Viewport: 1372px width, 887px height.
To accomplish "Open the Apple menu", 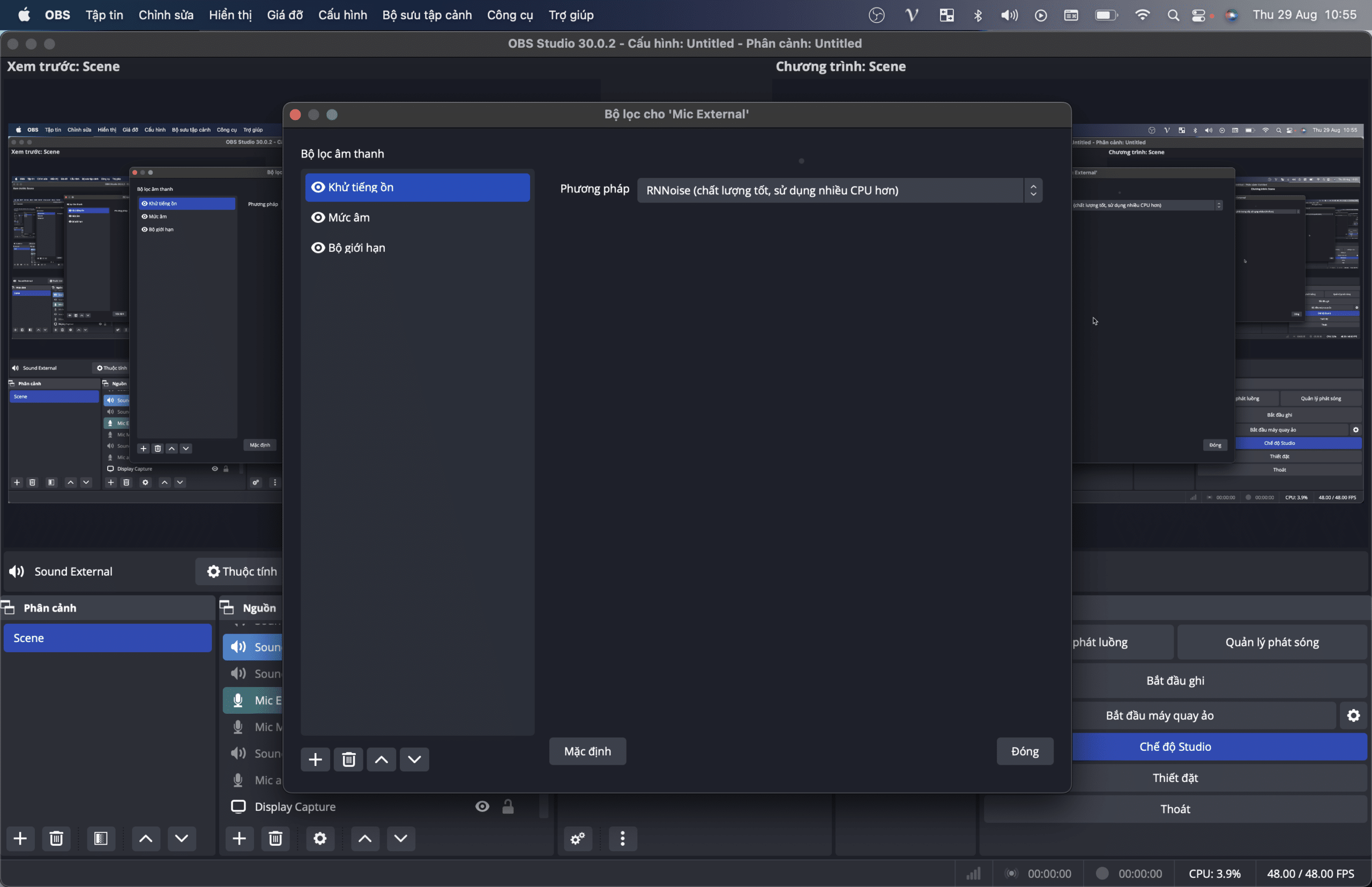I will tap(24, 15).
